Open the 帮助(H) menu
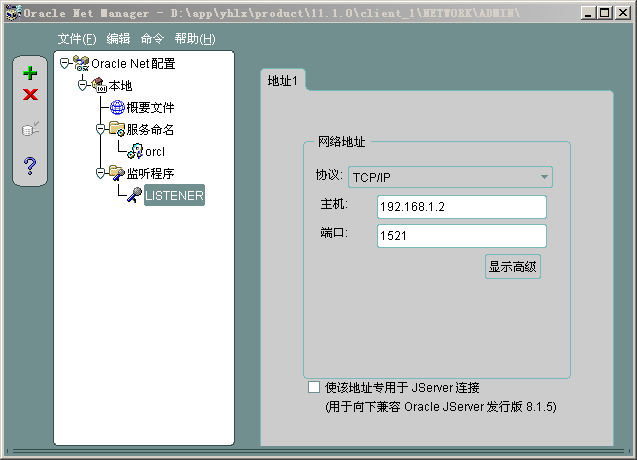The width and height of the screenshot is (637, 460). 195,39
